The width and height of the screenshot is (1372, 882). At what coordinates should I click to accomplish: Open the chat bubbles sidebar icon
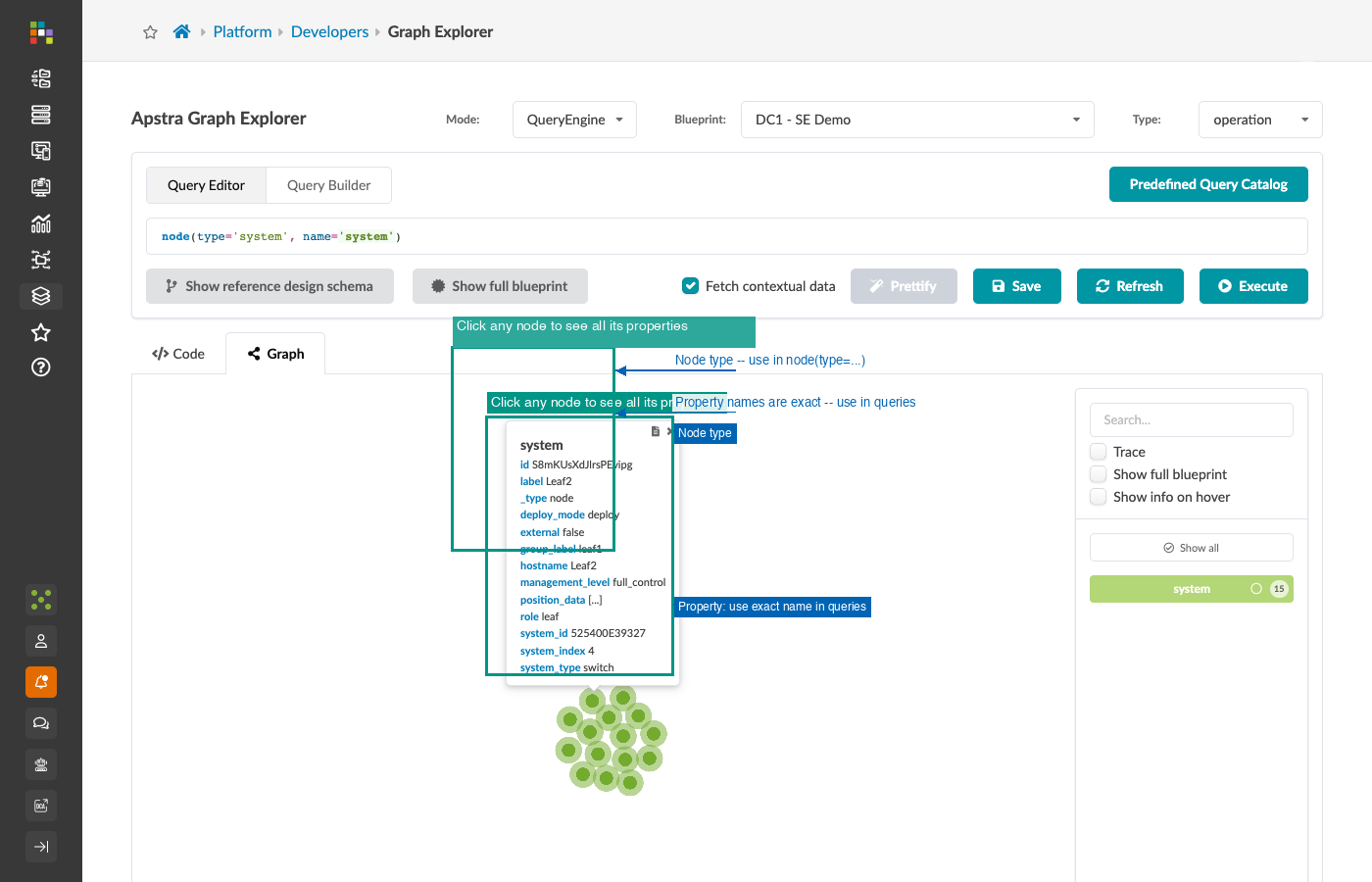[41, 723]
